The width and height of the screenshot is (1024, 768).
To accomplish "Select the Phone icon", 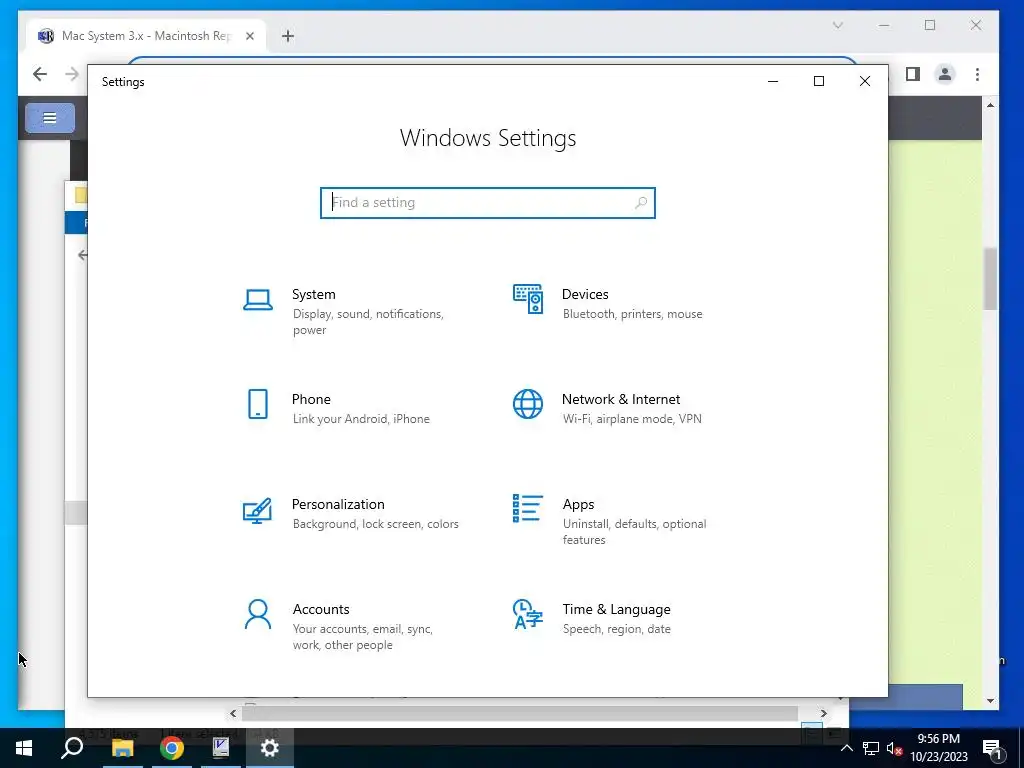I will pyautogui.click(x=258, y=404).
